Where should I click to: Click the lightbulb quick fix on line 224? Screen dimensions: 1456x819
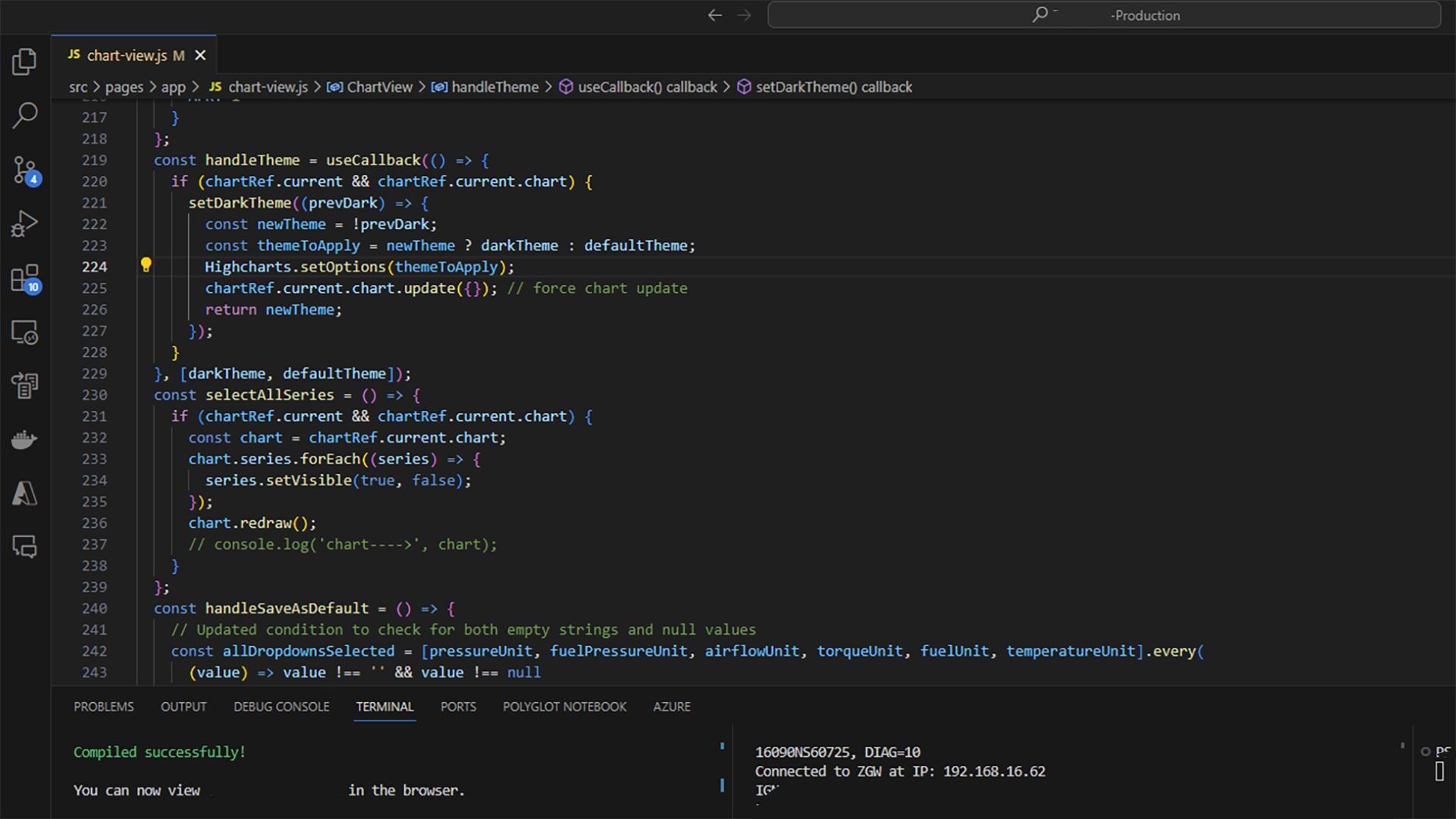tap(146, 265)
